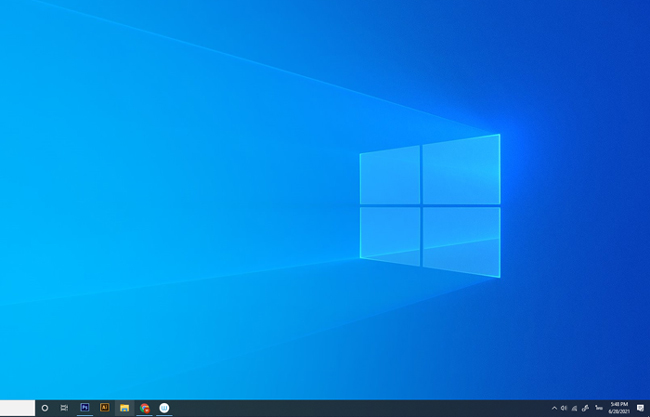Switch to Google Chrome in taskbar
Viewport: 650px width, 417px height.
[144, 408]
